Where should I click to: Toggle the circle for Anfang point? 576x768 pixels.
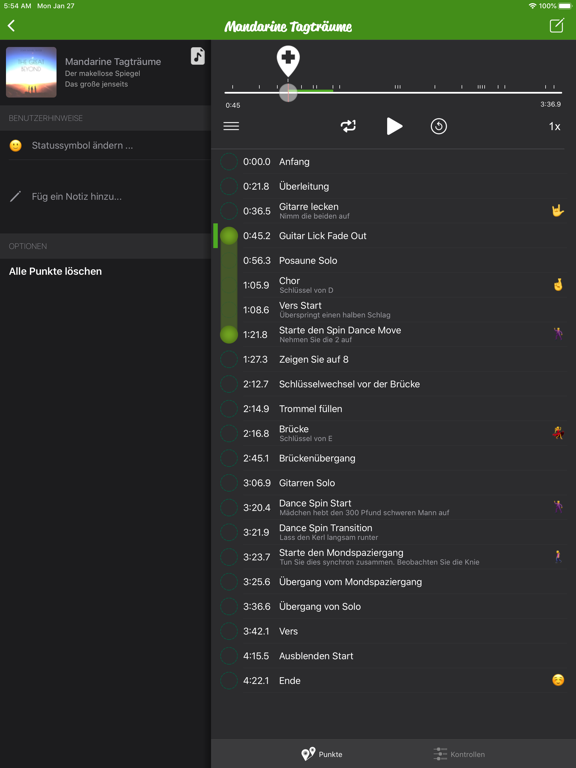click(x=229, y=162)
